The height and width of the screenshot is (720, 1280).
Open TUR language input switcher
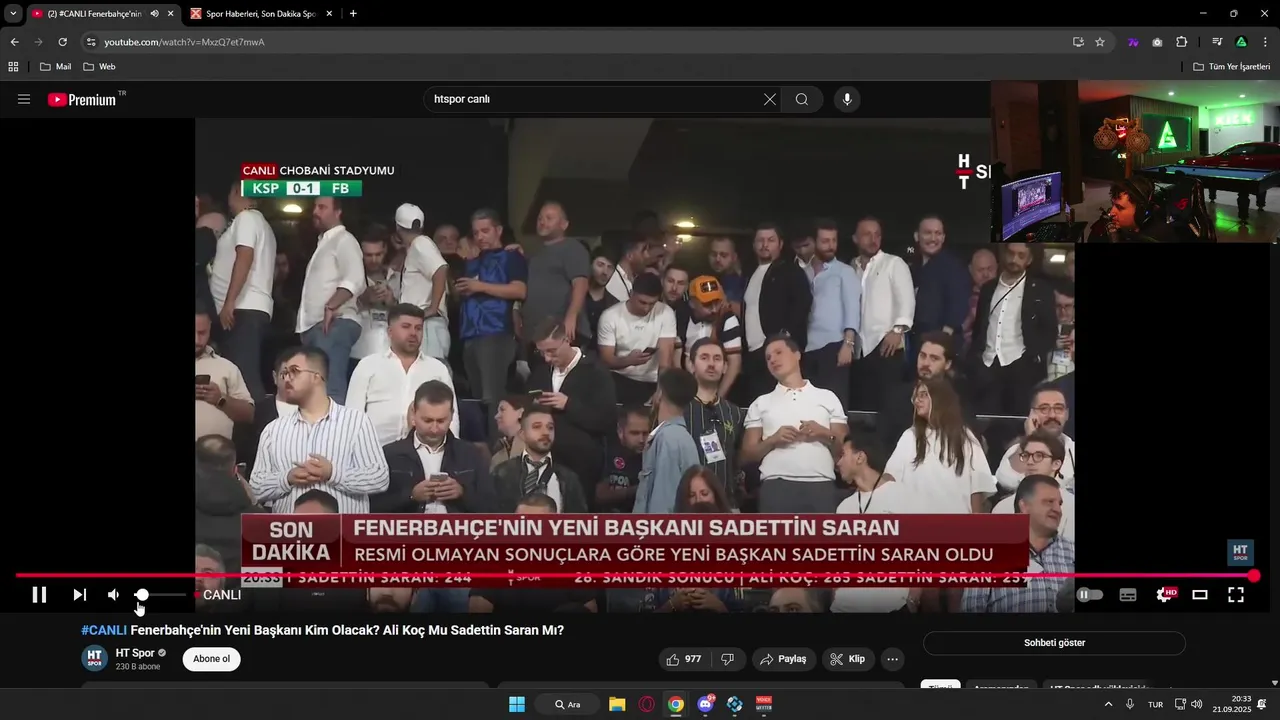tap(1156, 704)
